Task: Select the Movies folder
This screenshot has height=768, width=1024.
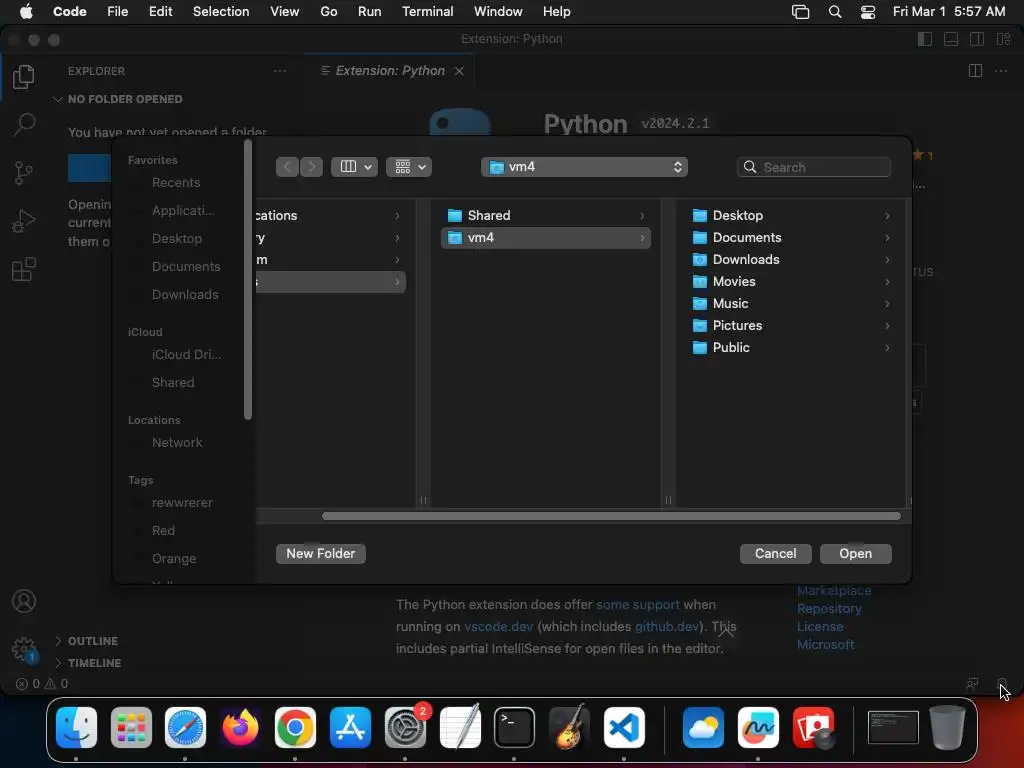Action: coord(791,281)
